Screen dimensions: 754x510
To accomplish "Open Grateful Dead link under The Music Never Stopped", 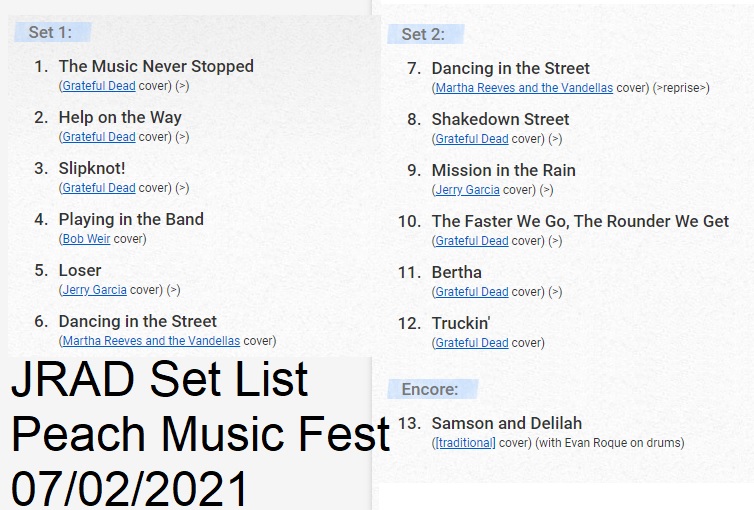I will pos(99,86).
